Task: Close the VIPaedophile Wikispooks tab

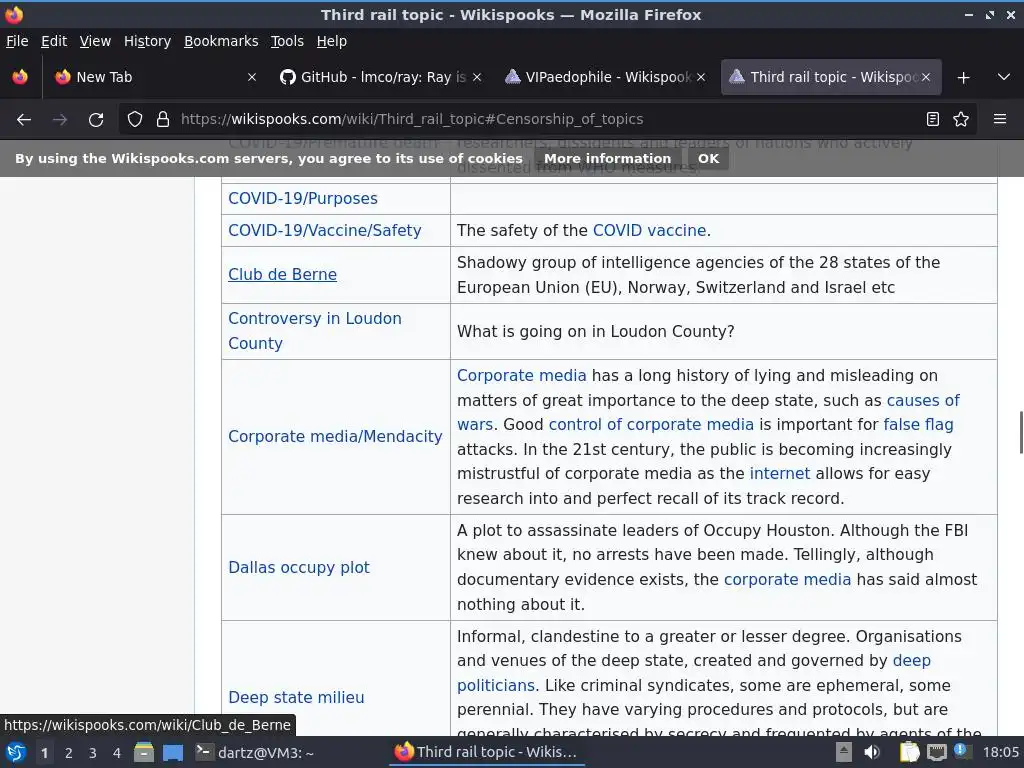Action: [x=701, y=77]
